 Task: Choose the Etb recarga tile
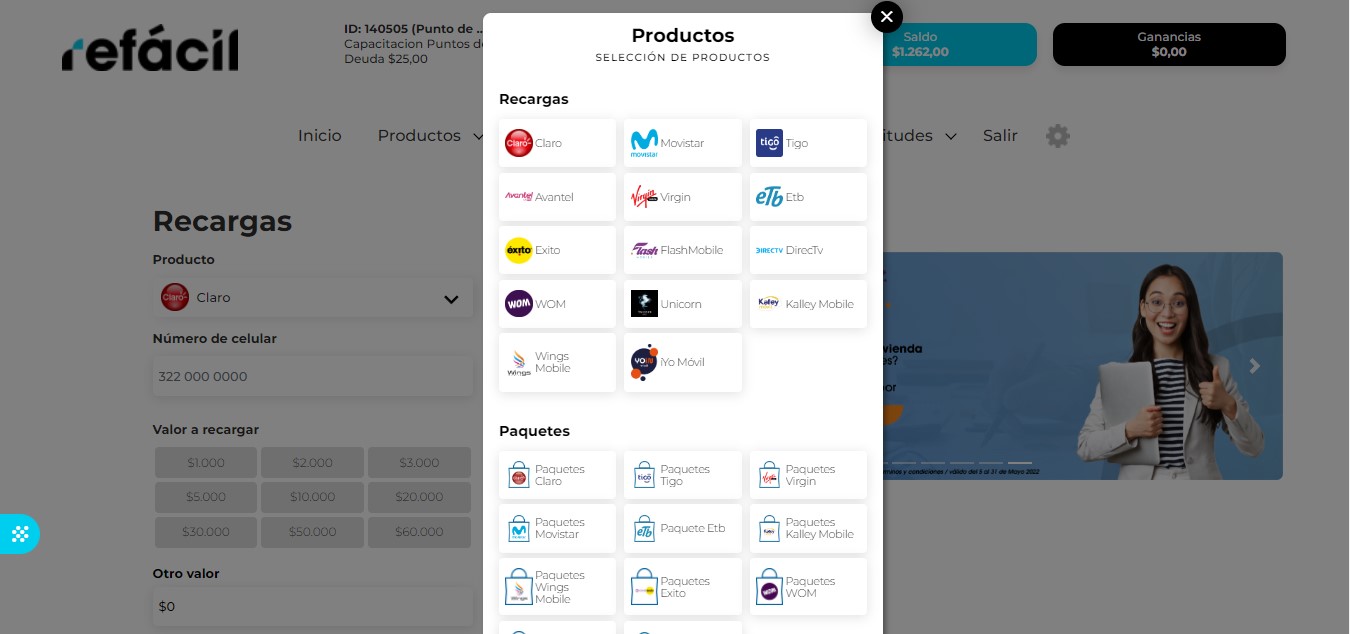(x=808, y=197)
